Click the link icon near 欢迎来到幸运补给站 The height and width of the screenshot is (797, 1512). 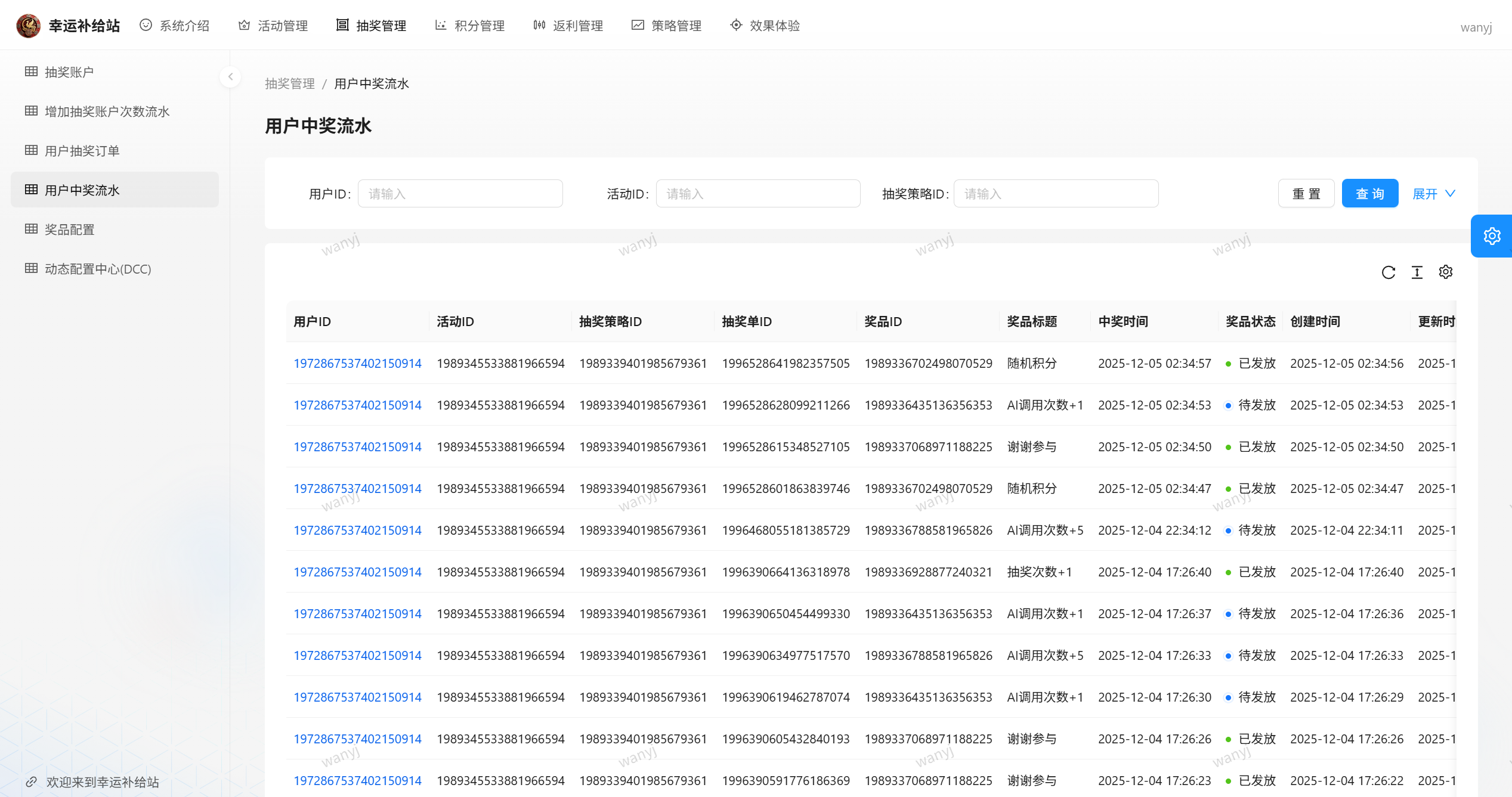pos(33,782)
